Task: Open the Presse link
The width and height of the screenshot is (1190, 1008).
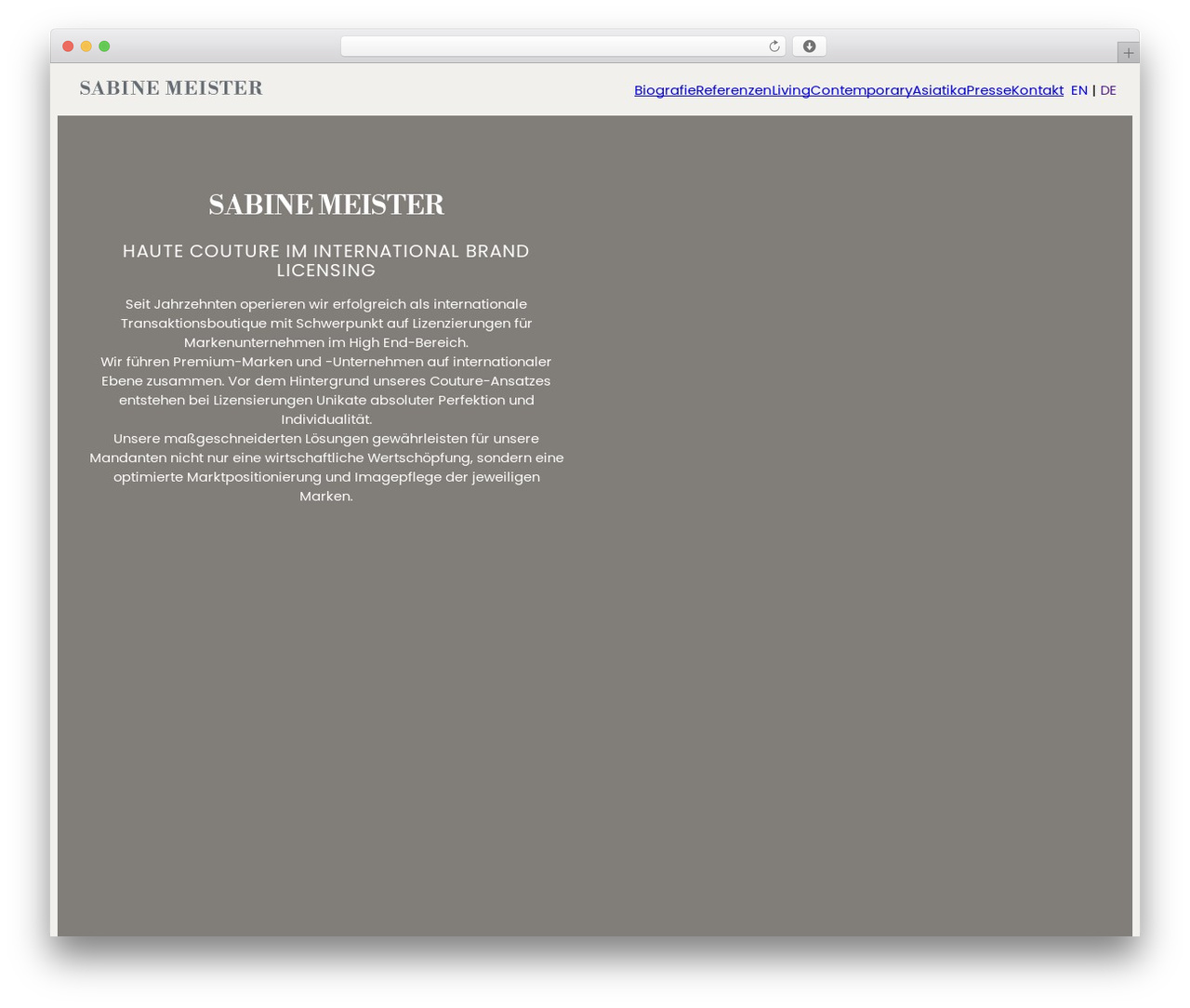Action: click(988, 90)
